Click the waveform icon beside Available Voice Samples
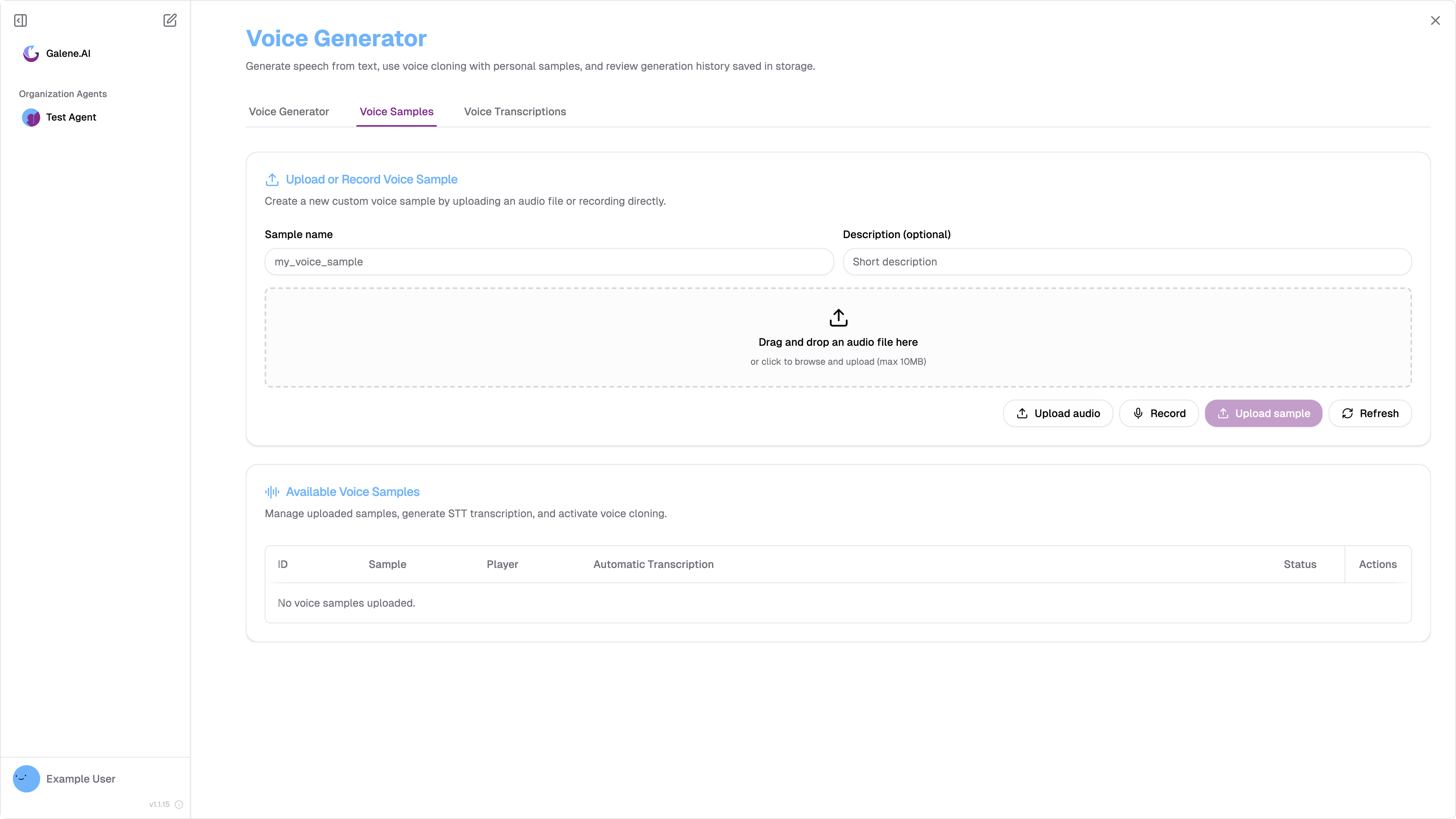Viewport: 1456px width, 819px height. (272, 492)
